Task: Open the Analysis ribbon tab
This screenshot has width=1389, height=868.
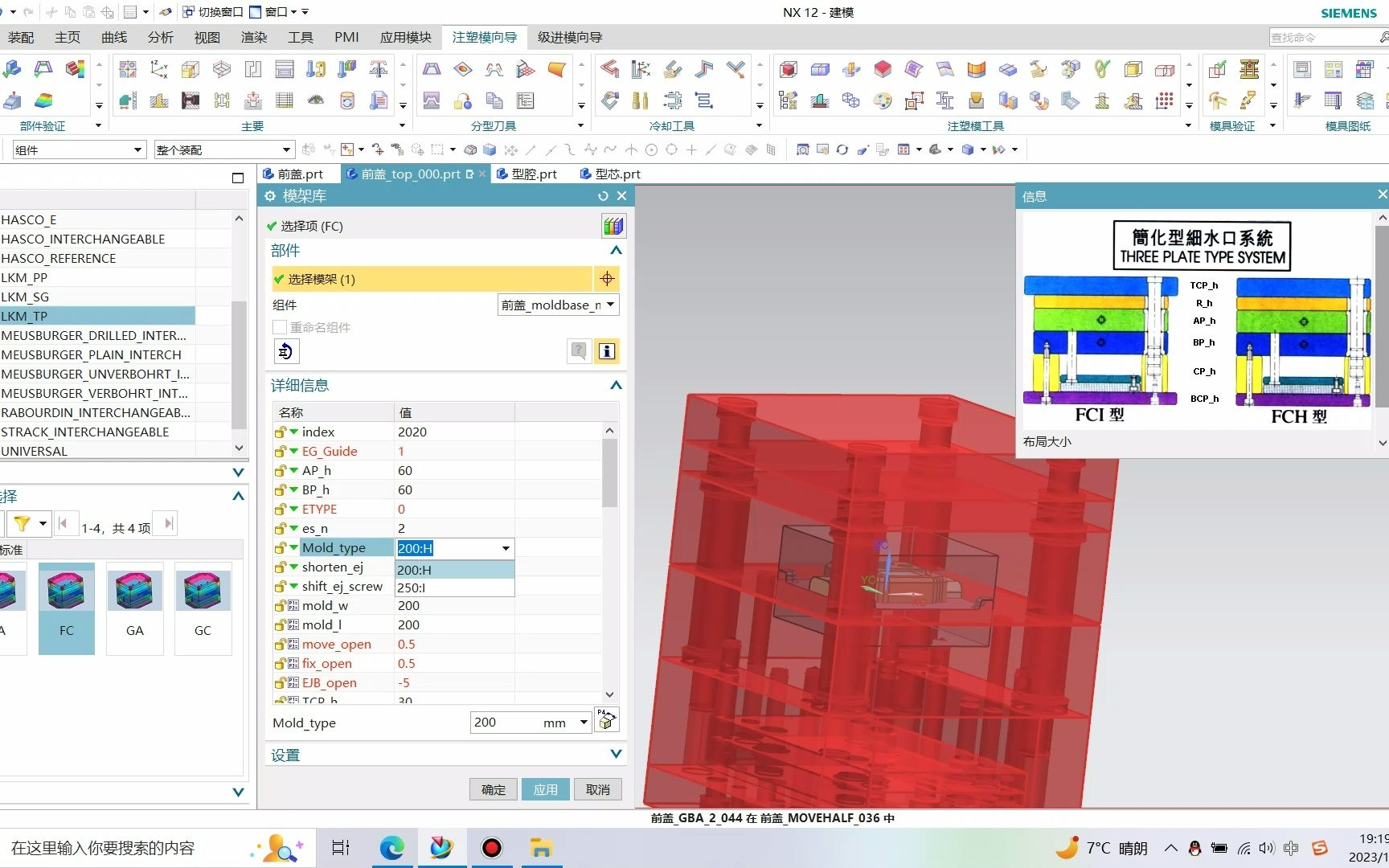Action: tap(160, 37)
